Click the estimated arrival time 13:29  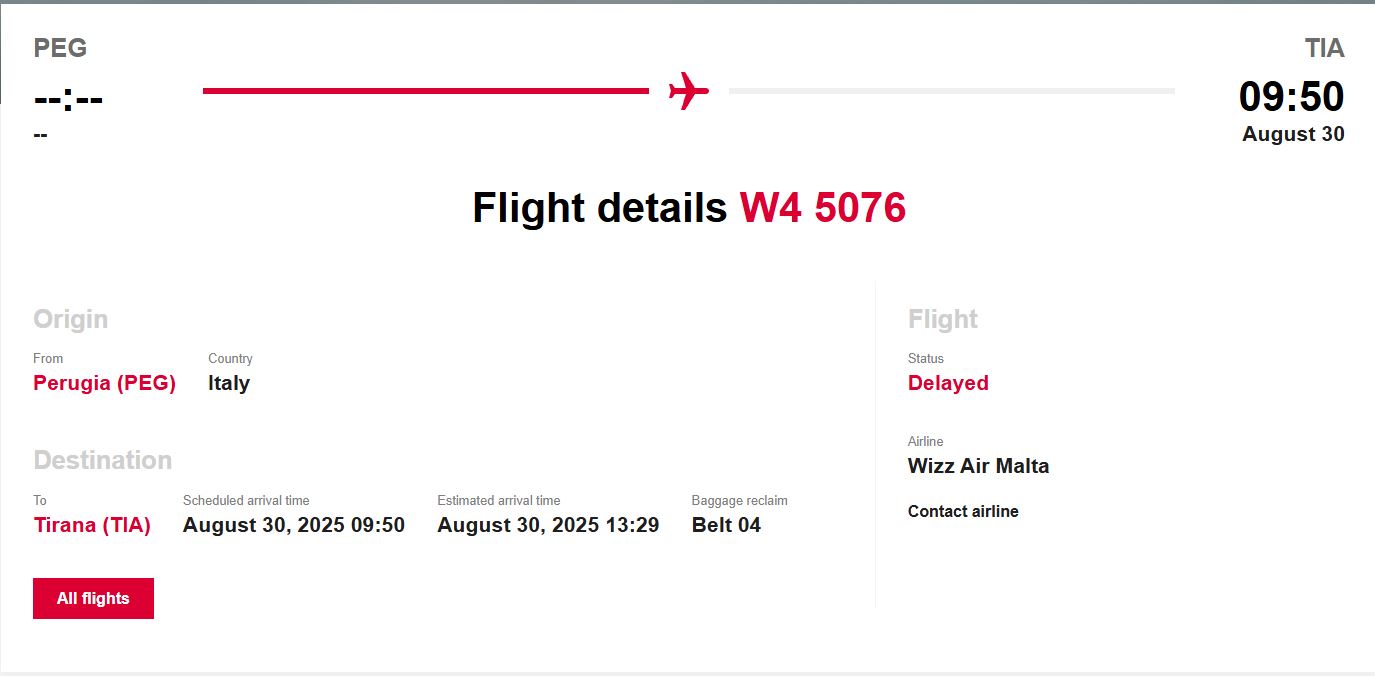548,525
